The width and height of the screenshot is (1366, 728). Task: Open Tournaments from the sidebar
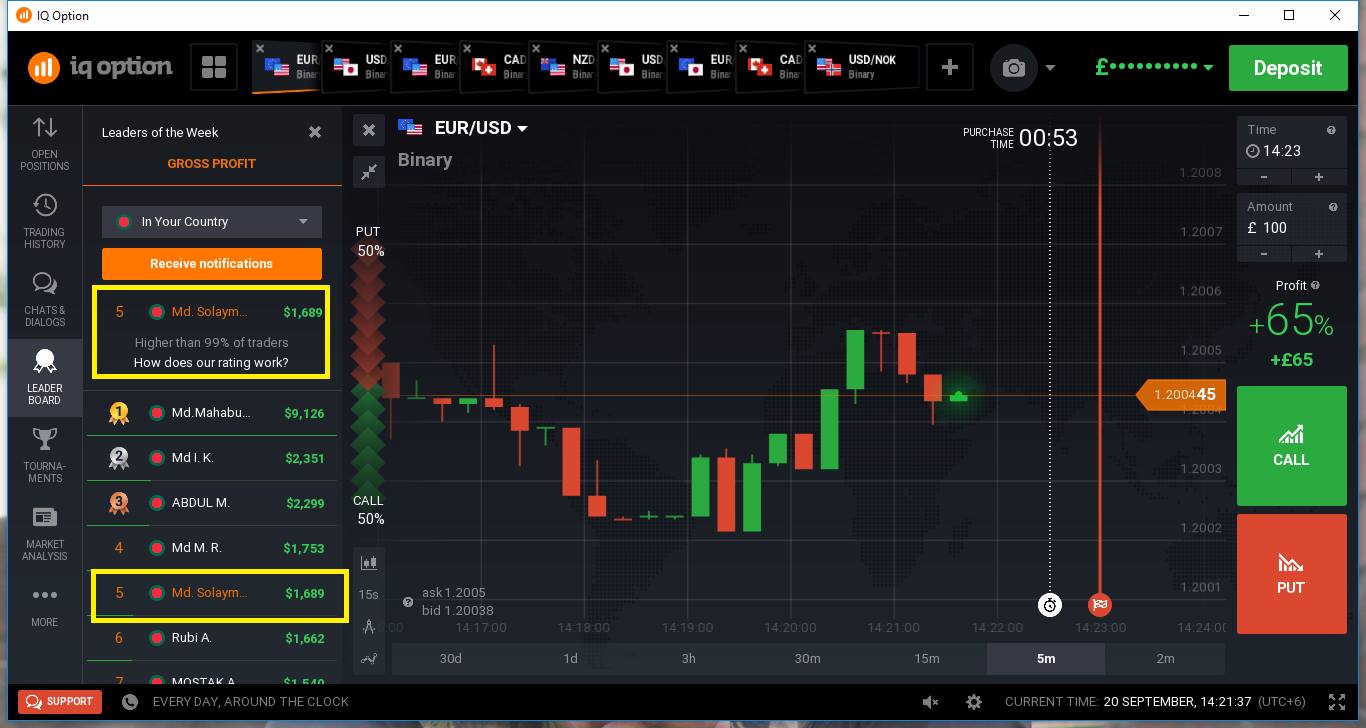pos(44,456)
